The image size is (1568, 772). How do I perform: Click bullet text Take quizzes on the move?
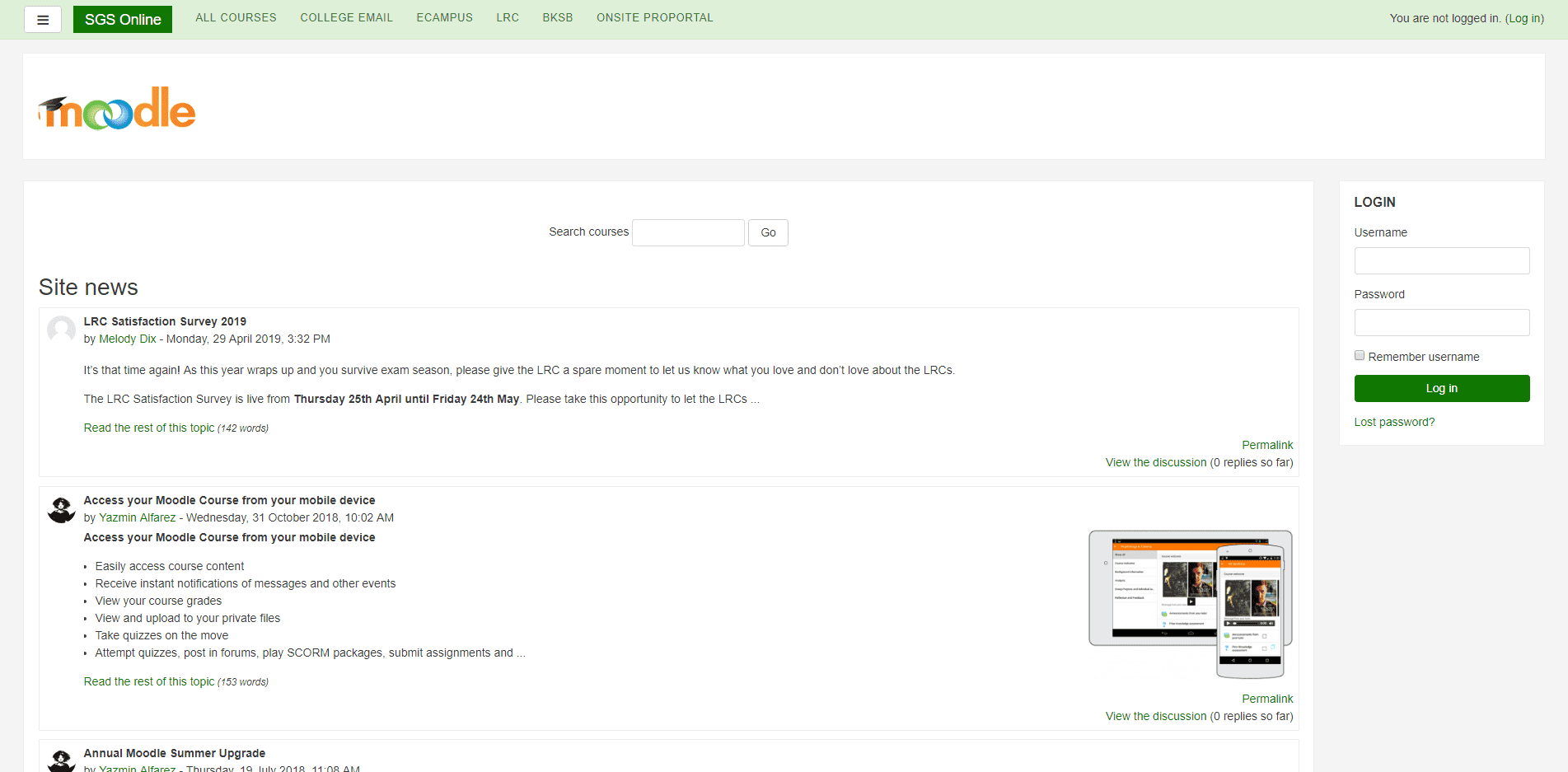pyautogui.click(x=161, y=635)
